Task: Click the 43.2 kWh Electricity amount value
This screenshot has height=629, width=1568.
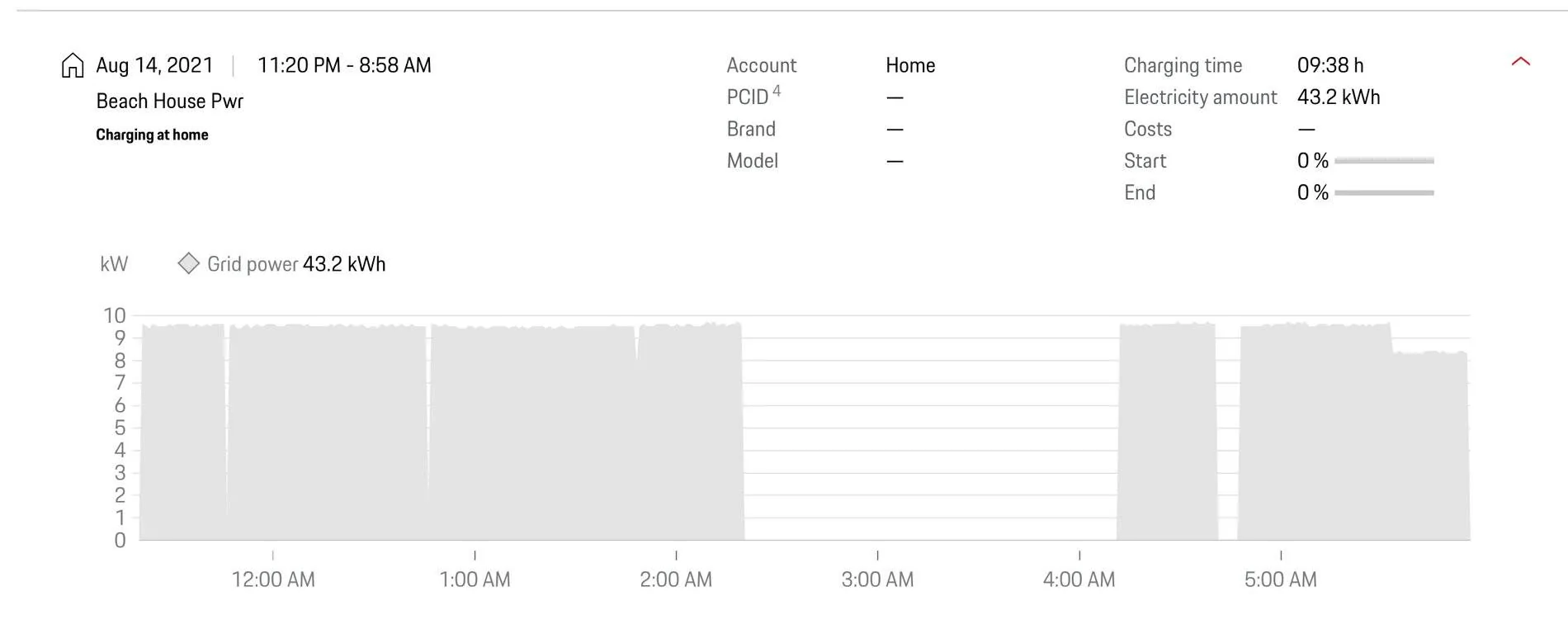Action: pos(1339,97)
